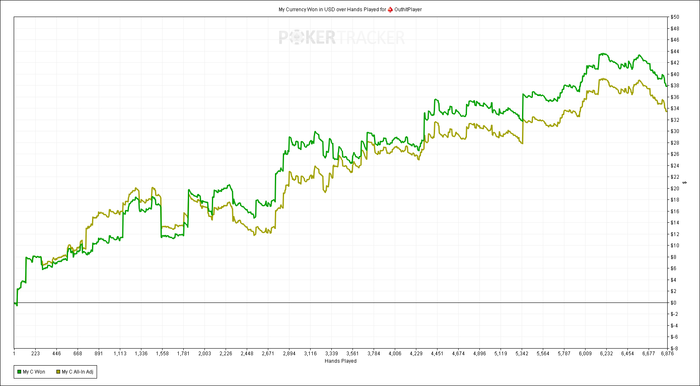
Task: Click the 6,876 x-axis tick label
Action: pos(667,353)
